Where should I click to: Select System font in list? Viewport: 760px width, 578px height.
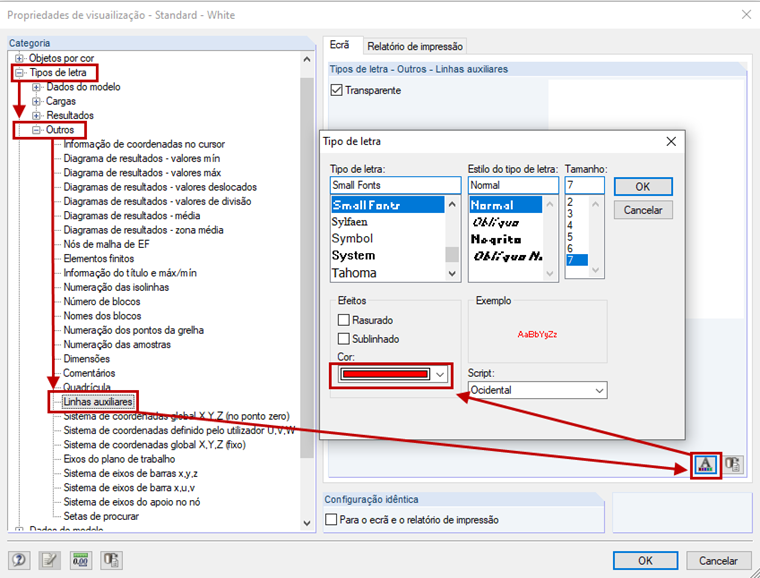pyautogui.click(x=353, y=255)
